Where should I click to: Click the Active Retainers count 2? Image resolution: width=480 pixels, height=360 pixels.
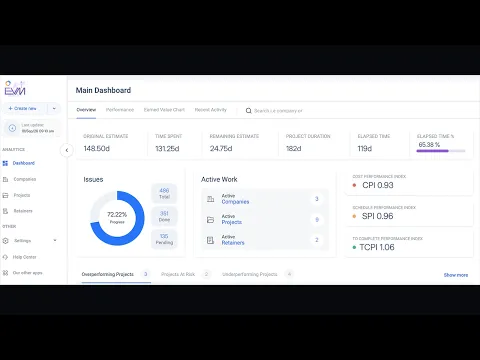coord(317,240)
